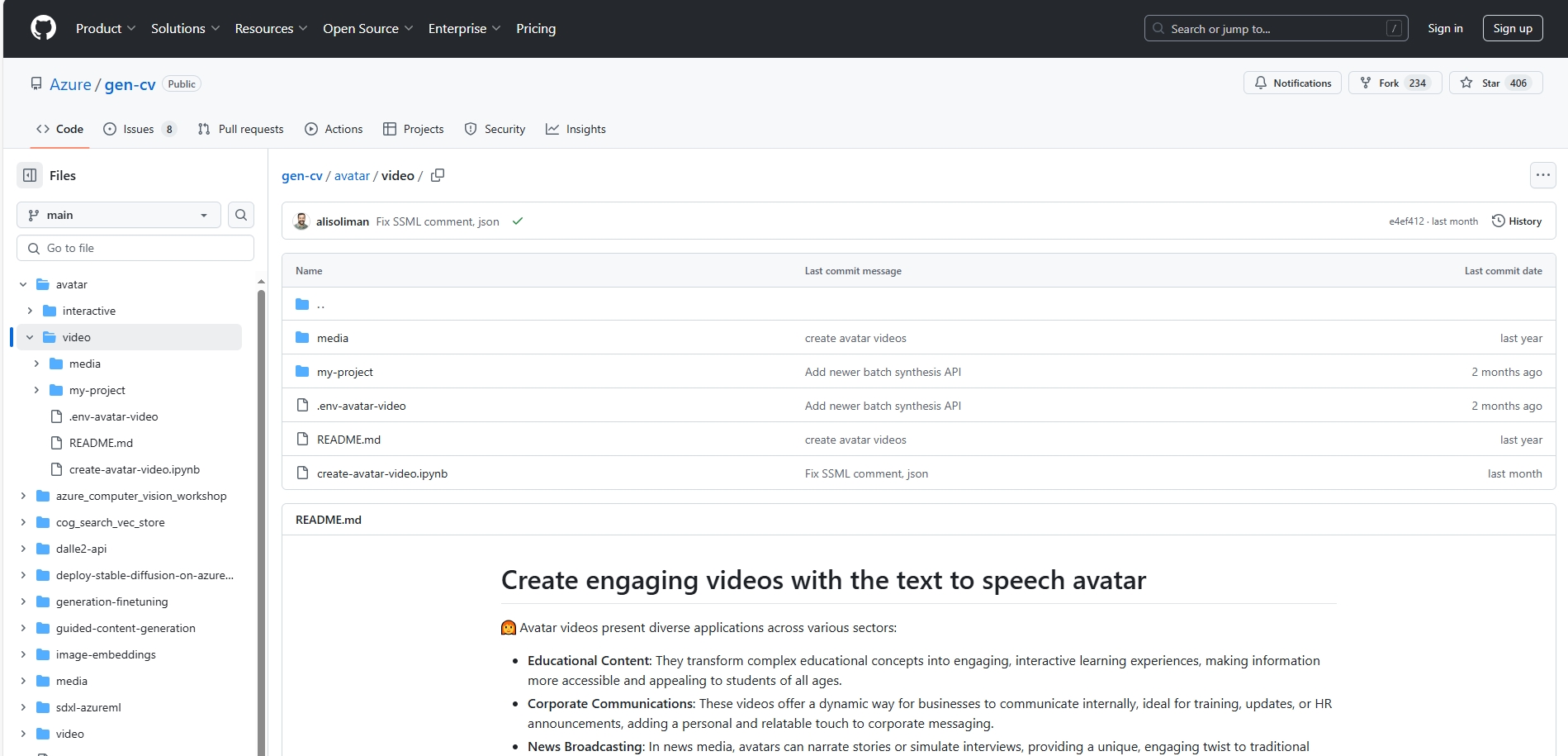1568x756 pixels.
Task: Click the alisoliman avatar image
Action: [x=301, y=221]
